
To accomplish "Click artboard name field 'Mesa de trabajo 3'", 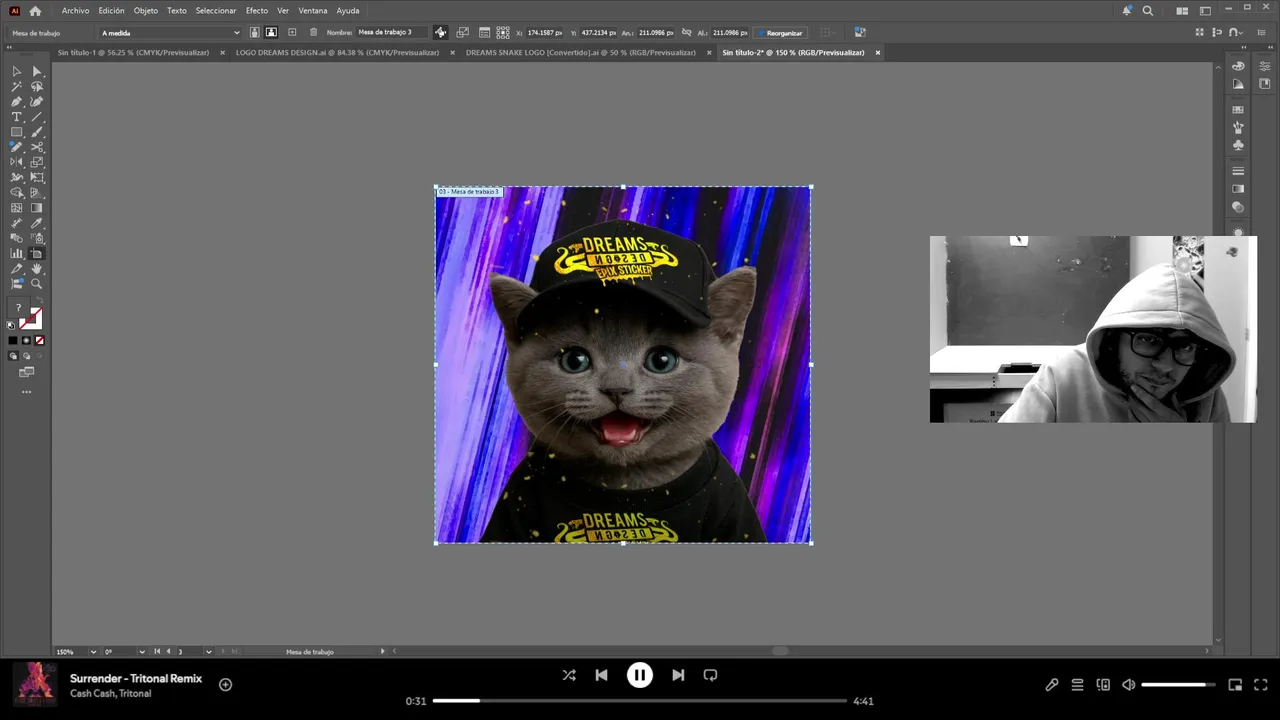I will tap(392, 32).
